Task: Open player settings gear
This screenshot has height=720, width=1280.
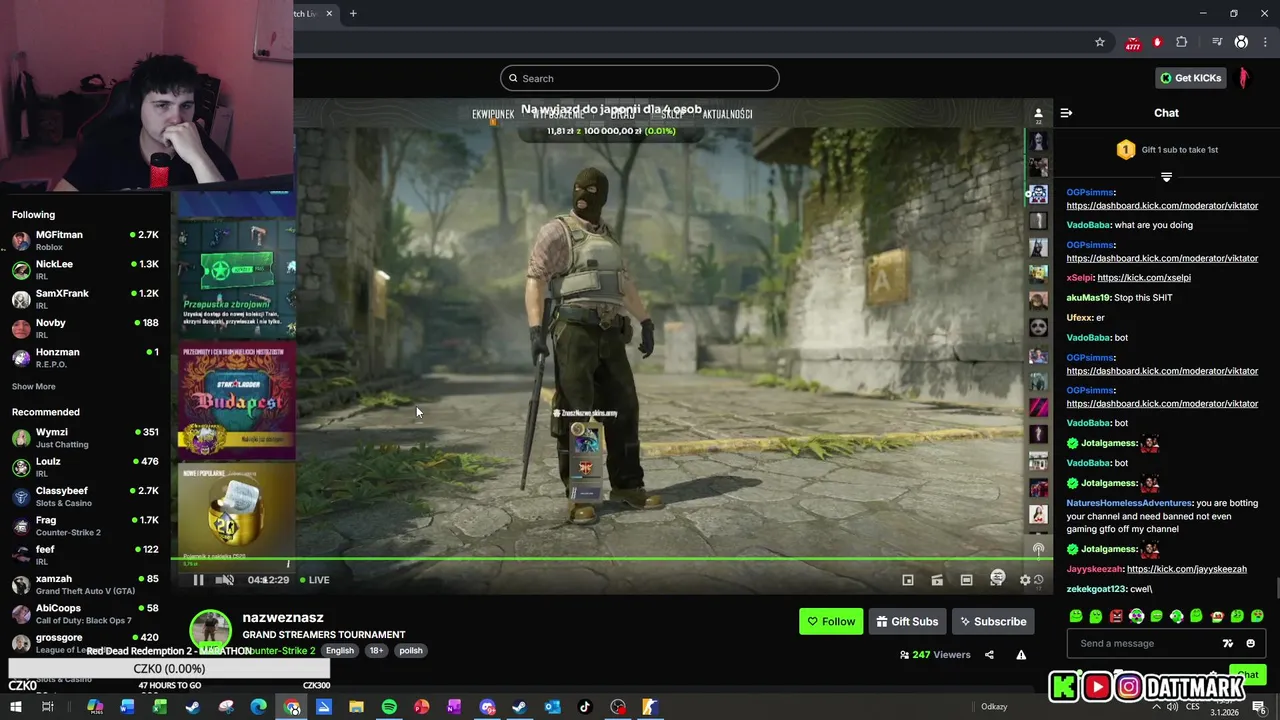Action: click(1025, 580)
